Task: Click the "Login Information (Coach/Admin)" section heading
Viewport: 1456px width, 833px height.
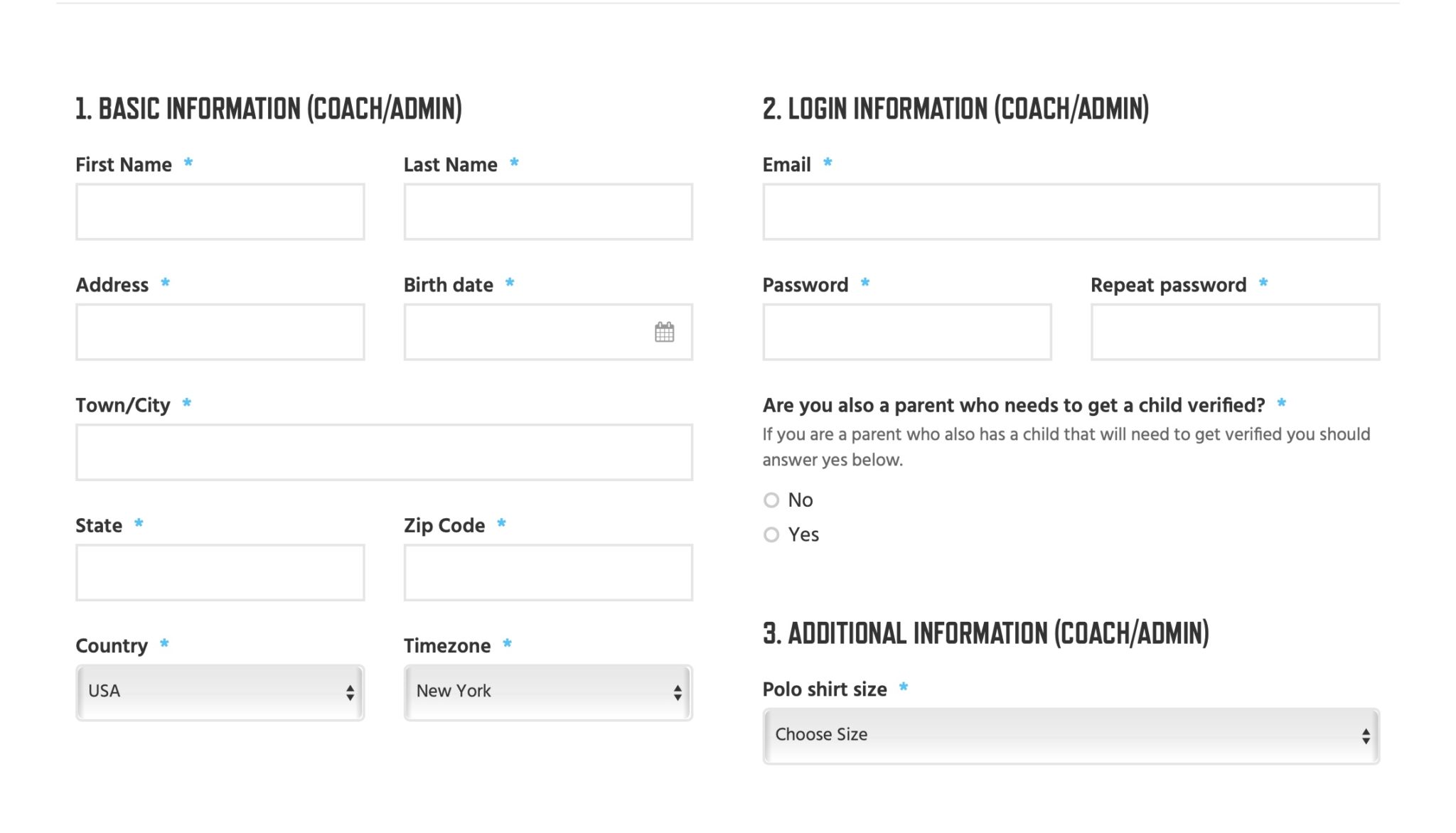Action: [955, 109]
